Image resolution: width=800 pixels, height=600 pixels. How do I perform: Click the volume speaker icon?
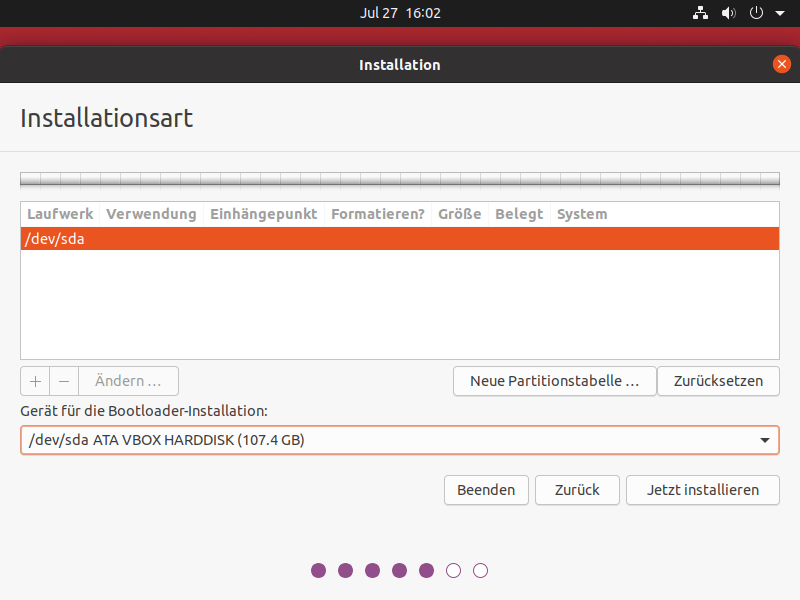point(728,13)
